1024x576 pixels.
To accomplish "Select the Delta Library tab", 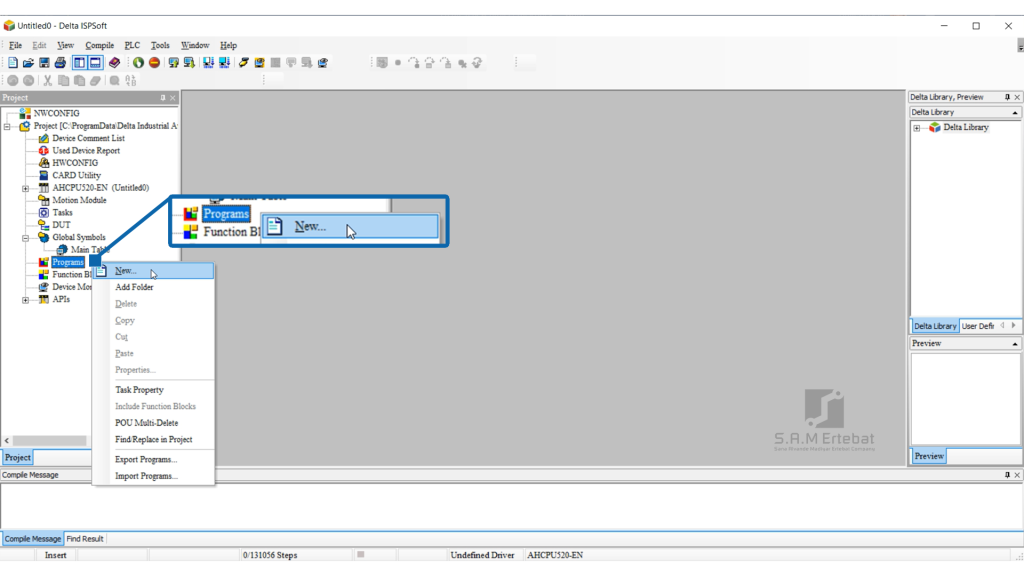I will [x=935, y=326].
